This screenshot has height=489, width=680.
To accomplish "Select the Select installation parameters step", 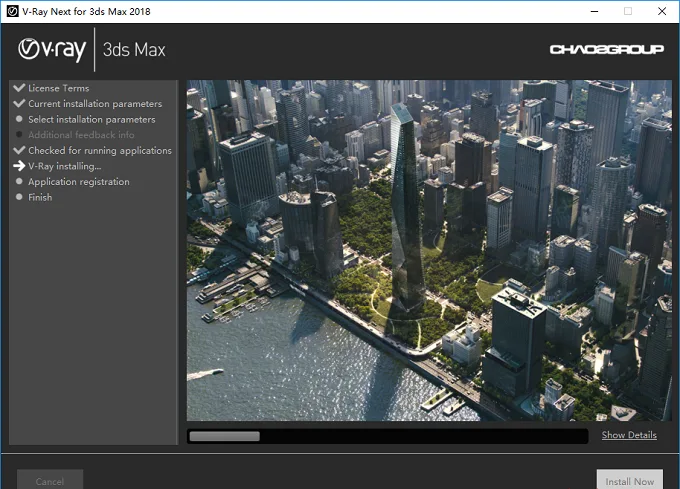I will pyautogui.click(x=92, y=119).
